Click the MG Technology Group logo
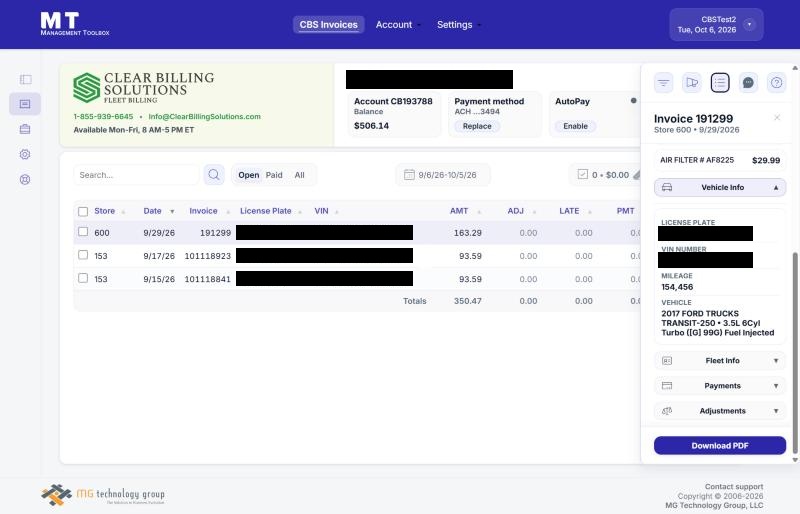This screenshot has width=800, height=514. [x=103, y=495]
